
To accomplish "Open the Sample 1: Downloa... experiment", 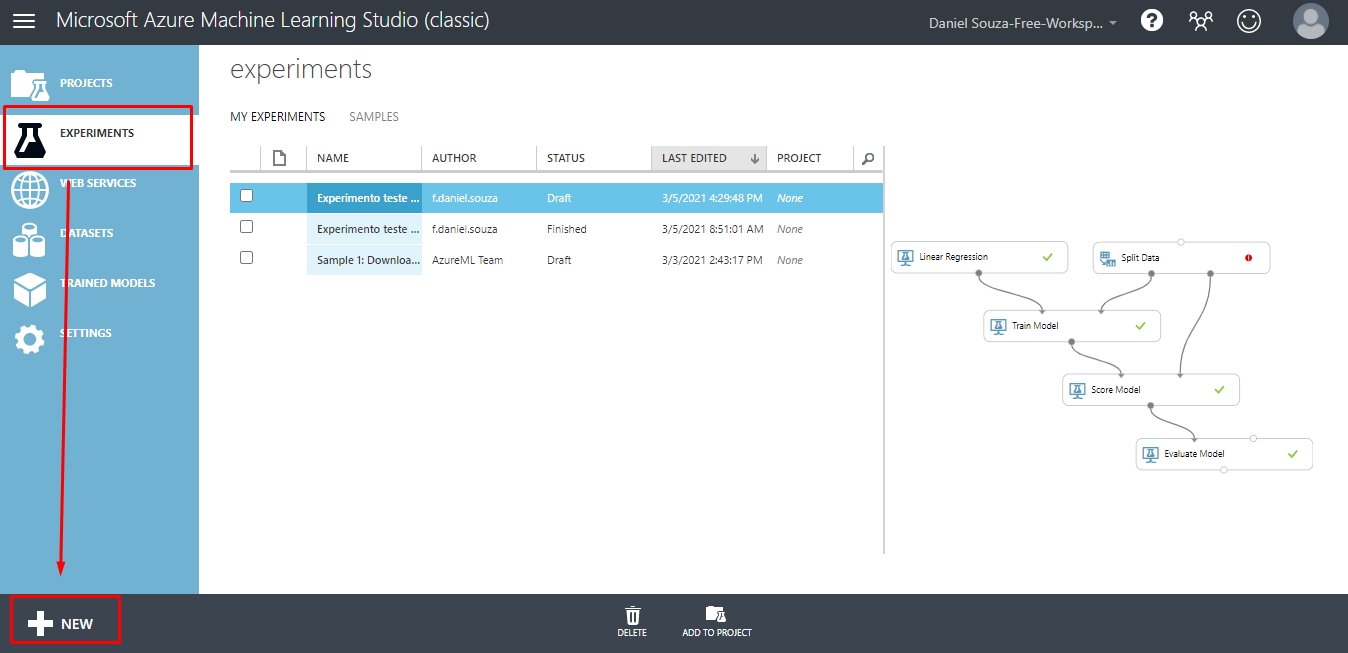I will point(364,260).
